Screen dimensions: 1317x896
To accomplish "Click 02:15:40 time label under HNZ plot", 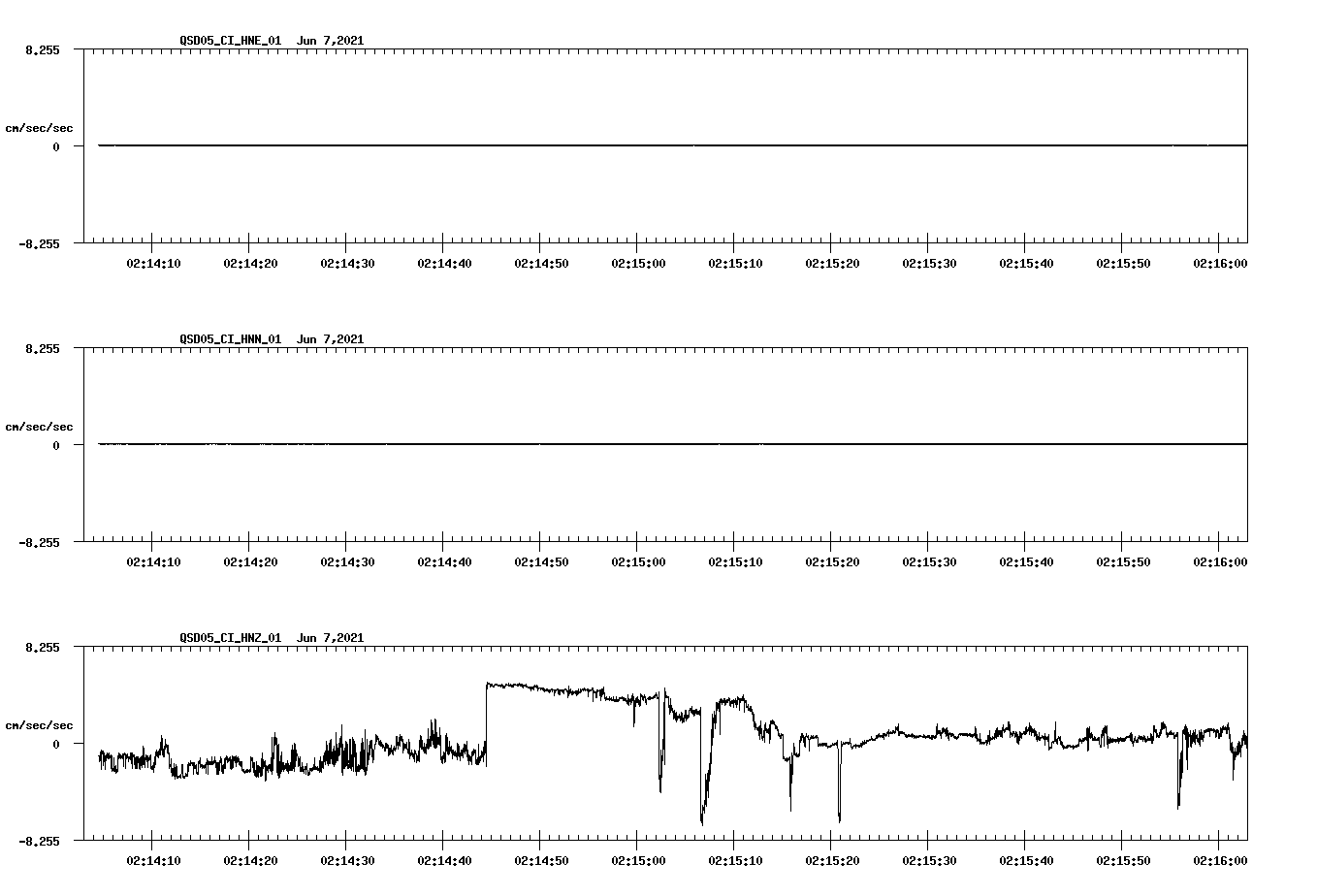I will point(1026,861).
